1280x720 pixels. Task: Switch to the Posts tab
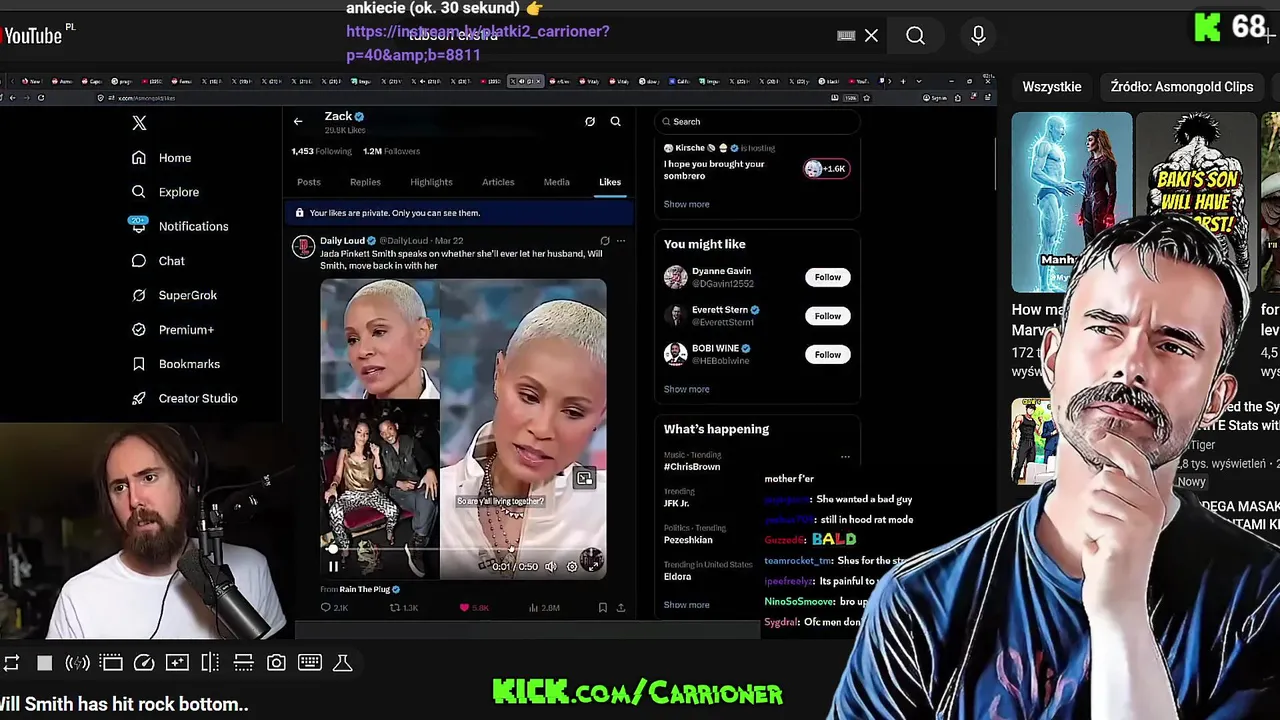(309, 182)
